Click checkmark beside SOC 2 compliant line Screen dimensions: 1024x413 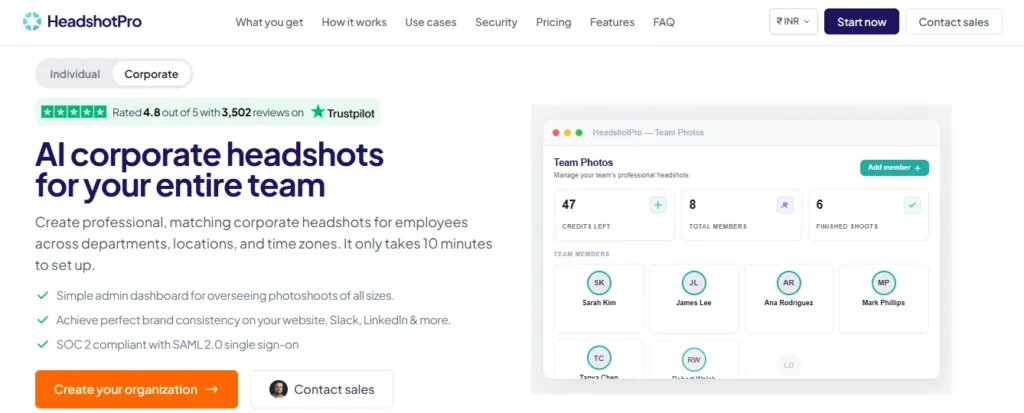pos(43,344)
